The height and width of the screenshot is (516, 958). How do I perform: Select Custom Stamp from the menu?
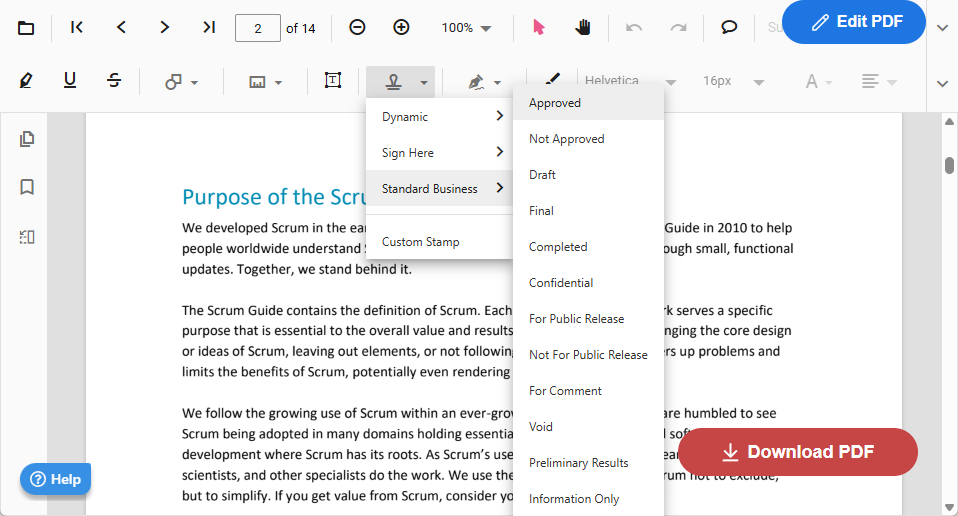pos(420,242)
